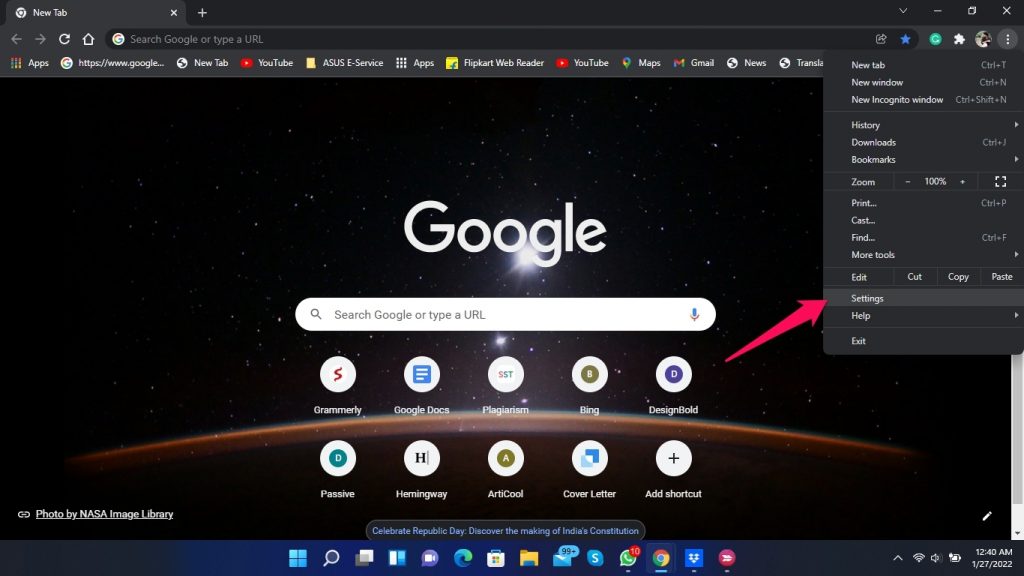Open the Google Docs shortcut tile
This screenshot has height=576, width=1024.
pyautogui.click(x=421, y=385)
